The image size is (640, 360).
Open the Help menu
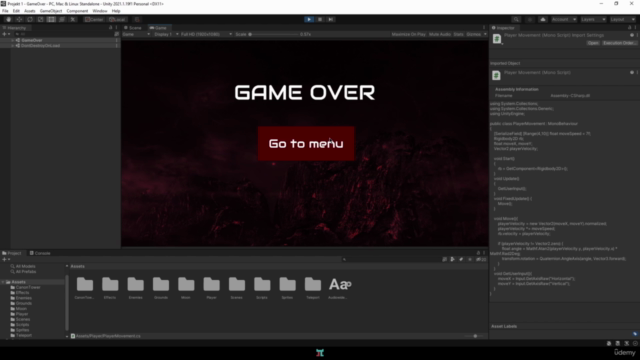[116, 11]
